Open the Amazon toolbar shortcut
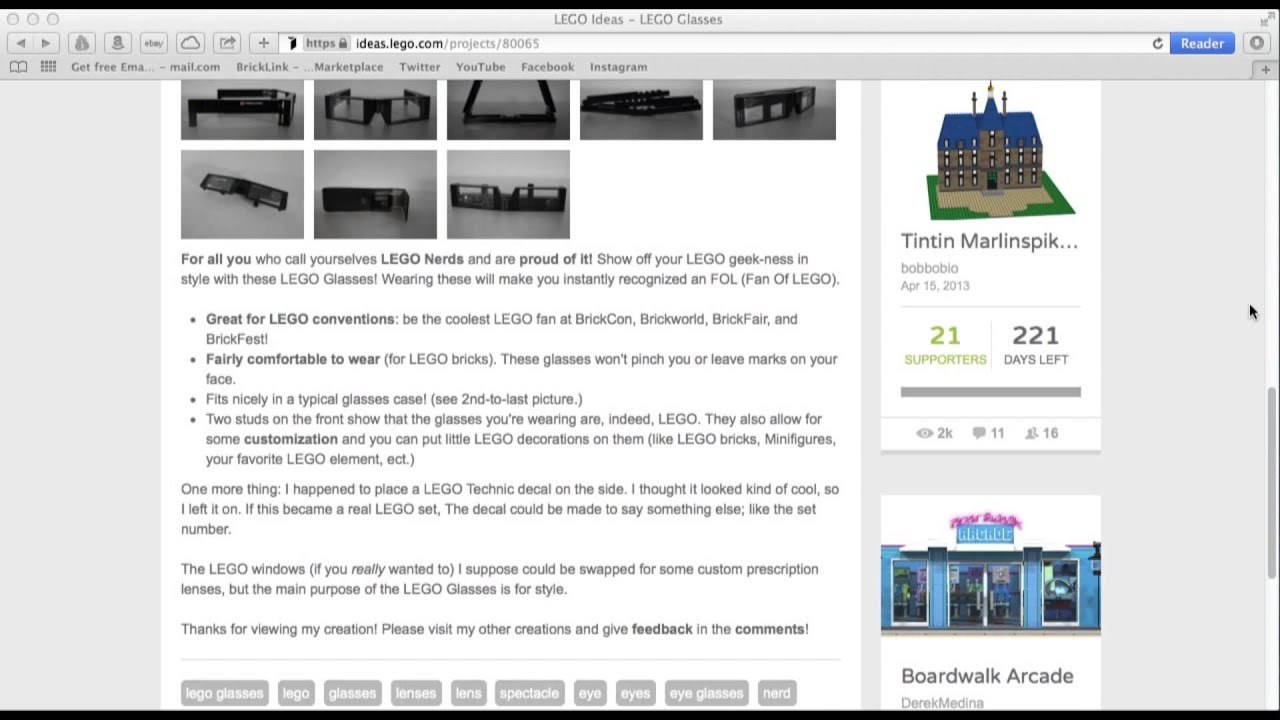Screen dimensions: 1280x720 pyautogui.click(x=118, y=43)
